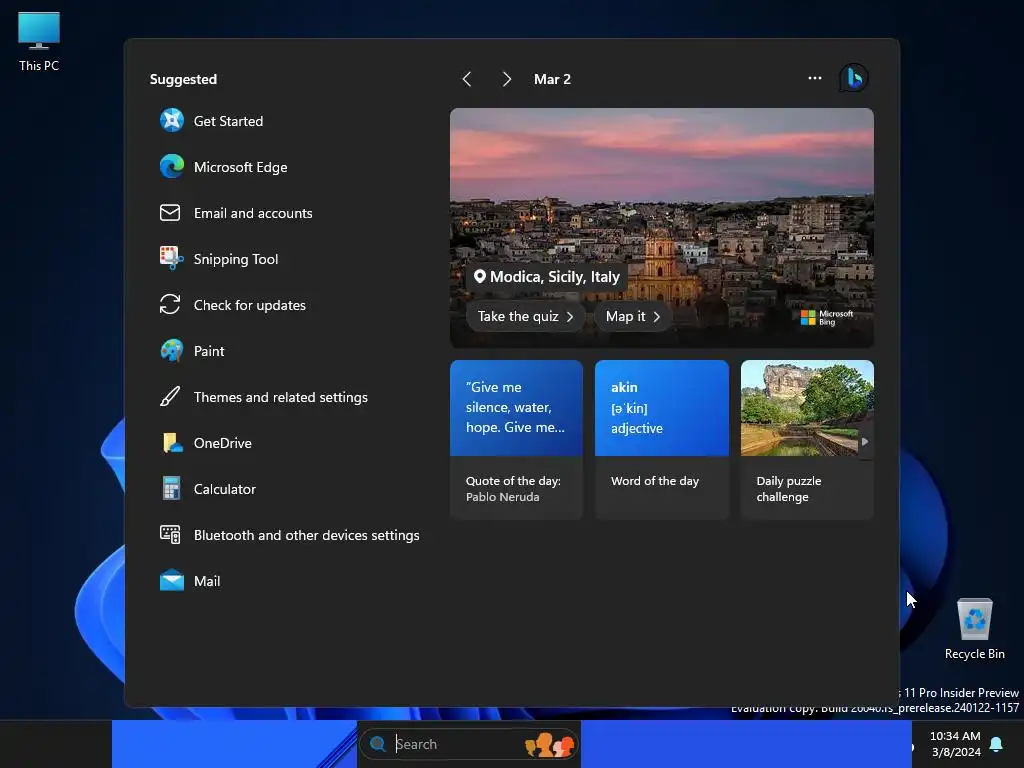Click the Bluetooth devices settings icon
This screenshot has width=1024, height=768.
click(x=170, y=534)
